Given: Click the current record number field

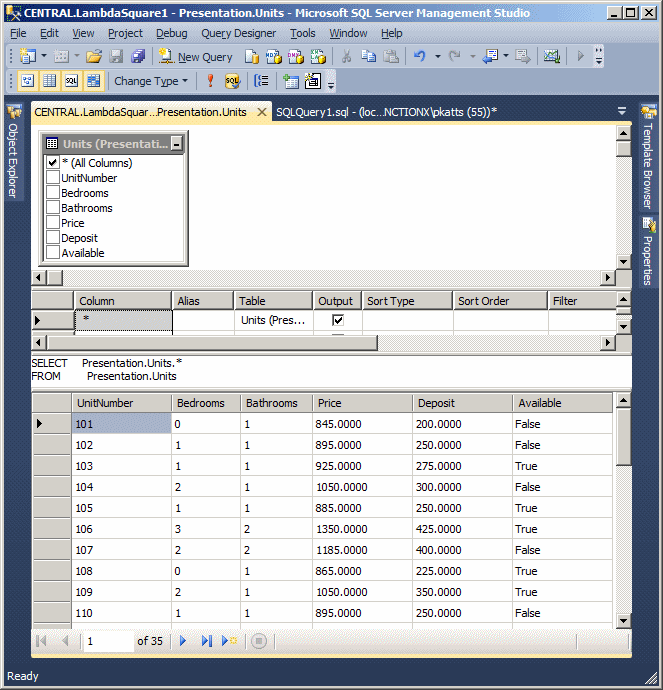Looking at the screenshot, I should pyautogui.click(x=108, y=641).
